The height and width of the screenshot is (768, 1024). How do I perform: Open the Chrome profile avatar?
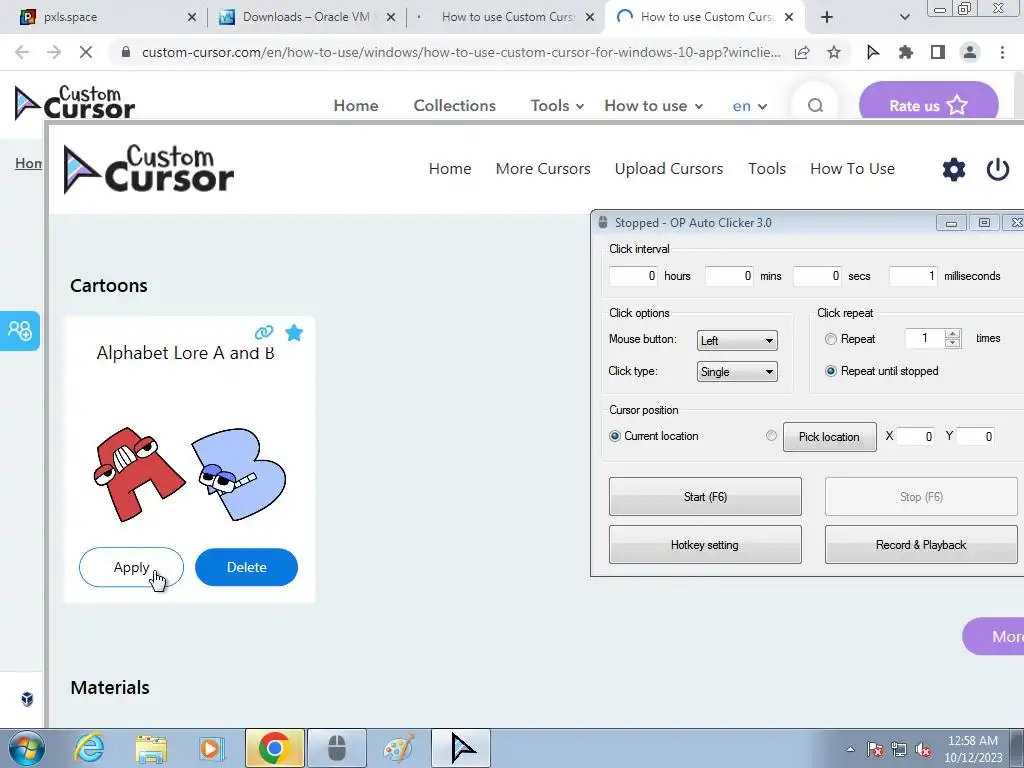pyautogui.click(x=970, y=52)
